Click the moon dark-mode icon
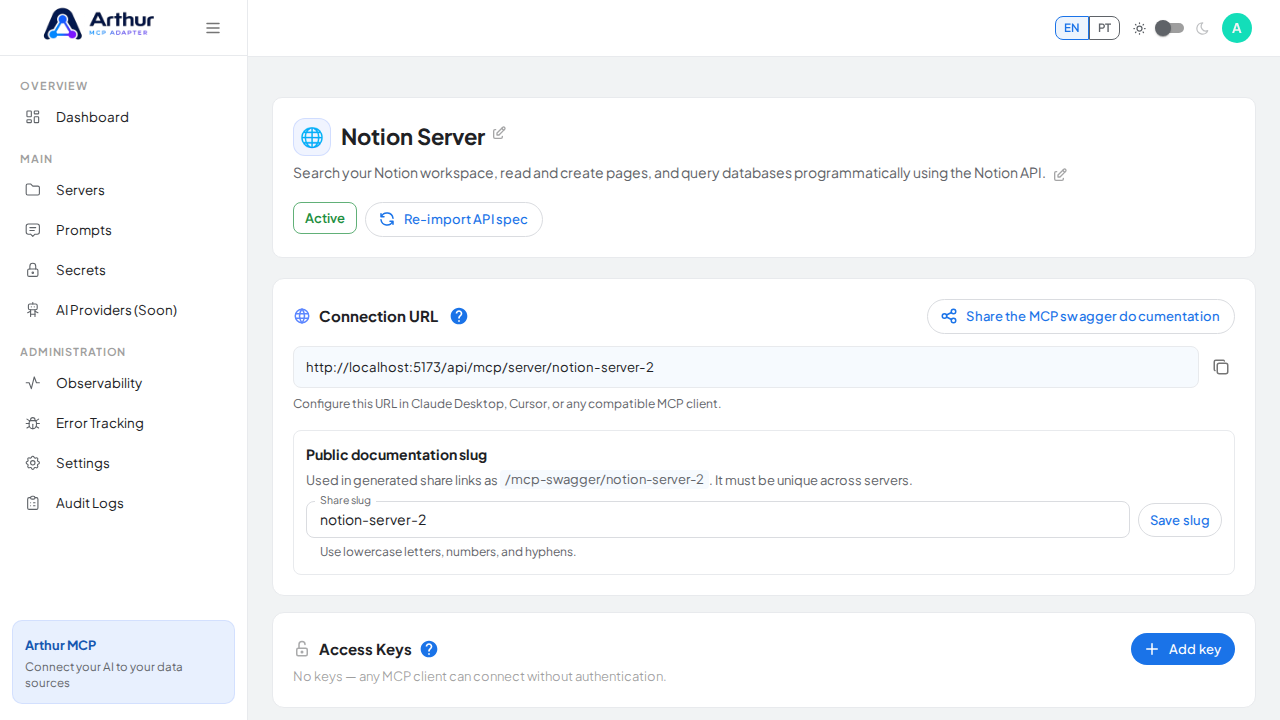1280x720 pixels. coord(1202,28)
